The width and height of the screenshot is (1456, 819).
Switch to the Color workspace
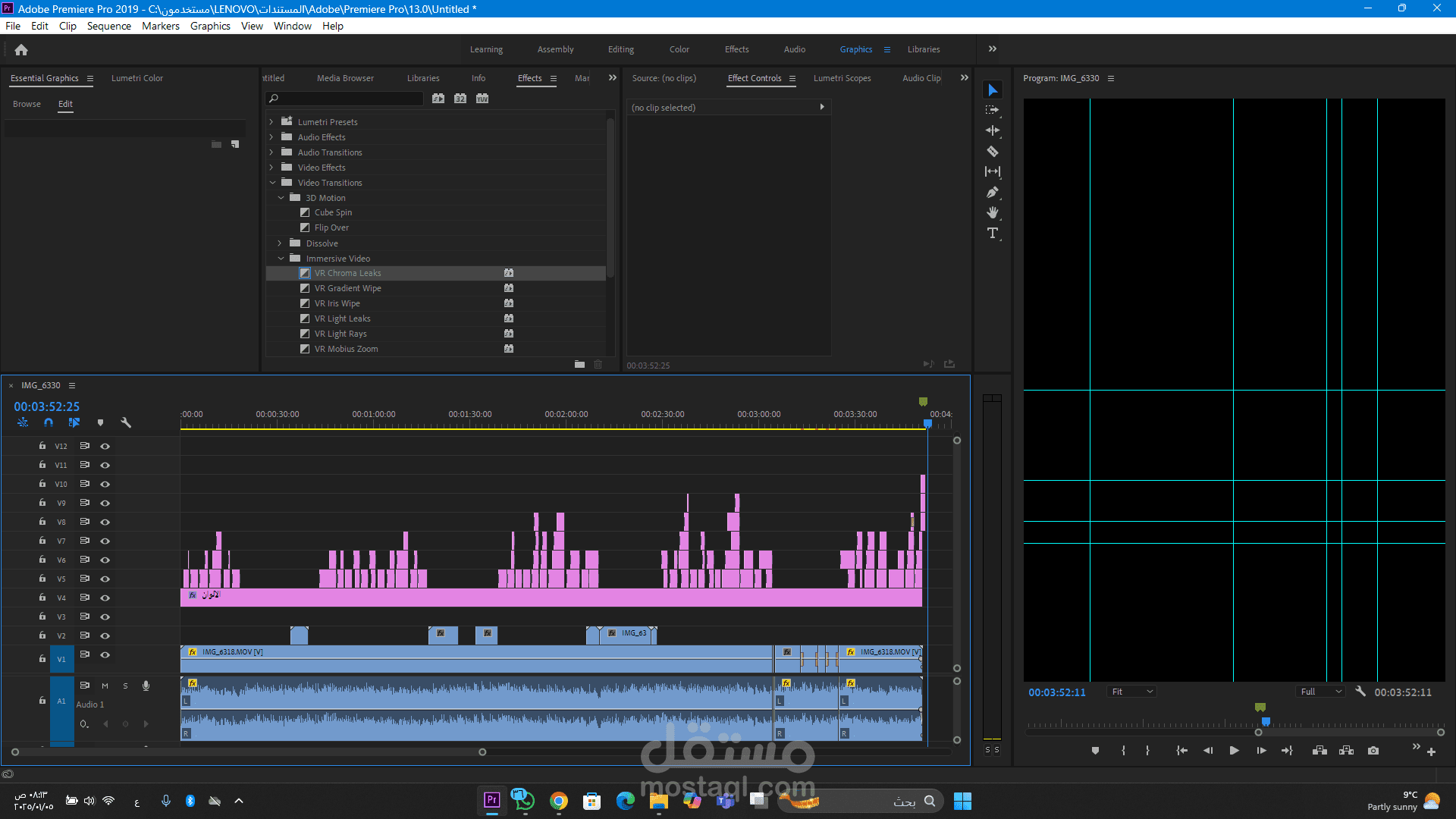(679, 49)
